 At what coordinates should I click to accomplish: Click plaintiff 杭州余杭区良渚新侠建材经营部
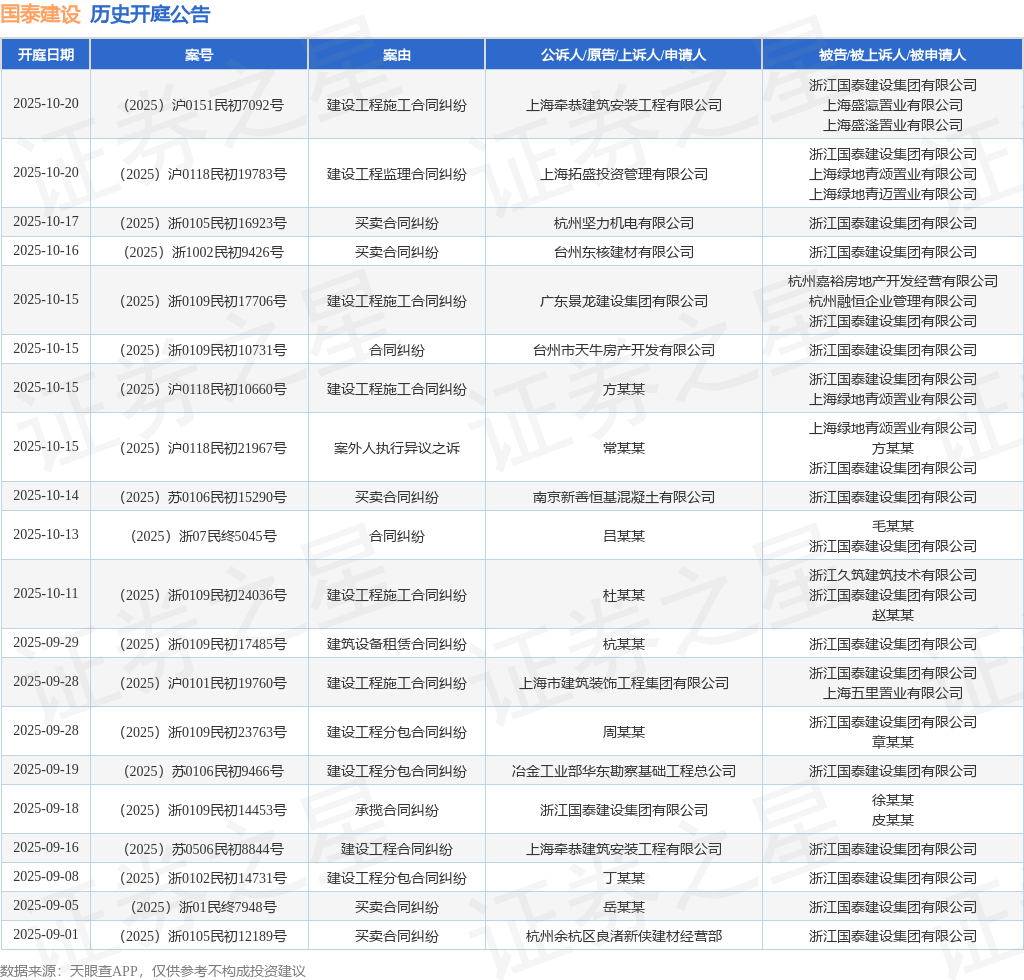click(624, 936)
